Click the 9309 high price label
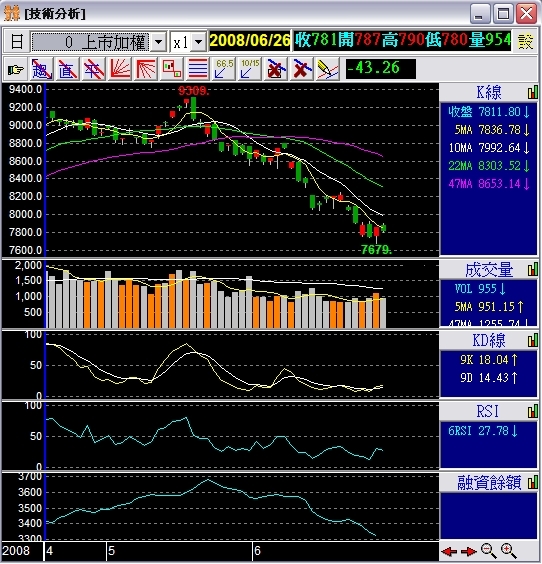Viewport: 542px width, 564px height. [193, 91]
